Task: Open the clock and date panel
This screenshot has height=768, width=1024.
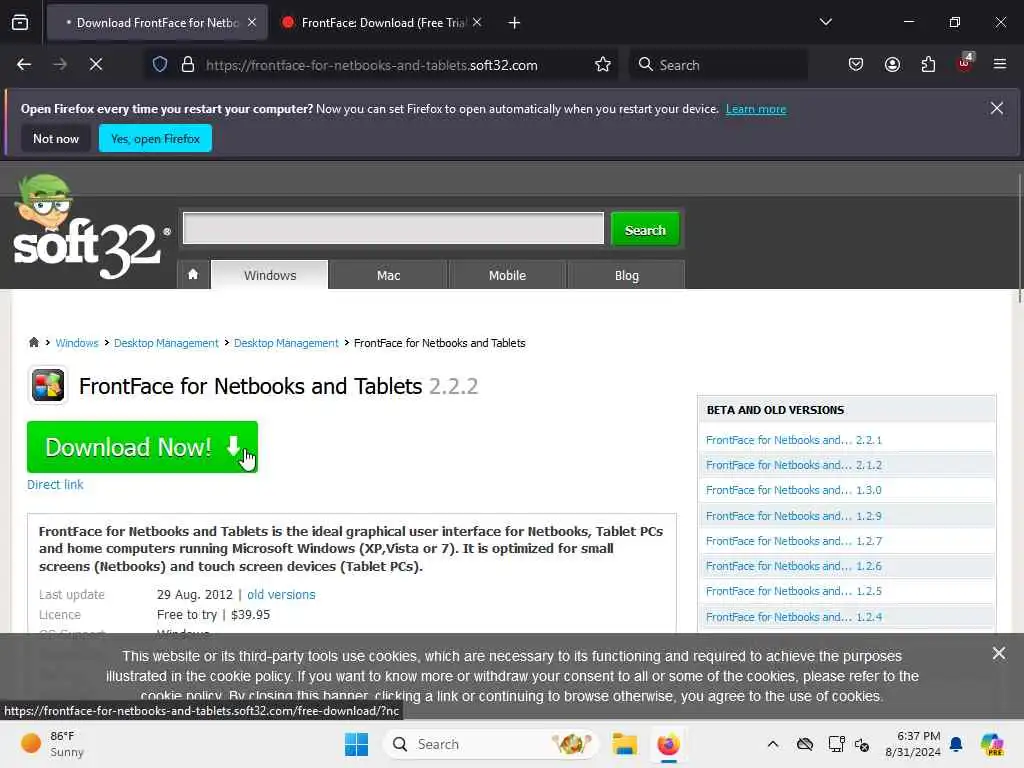Action: 913,744
